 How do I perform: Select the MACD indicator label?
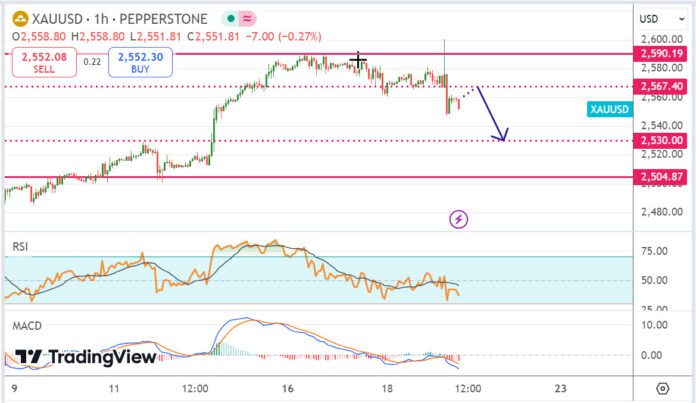pos(25,326)
